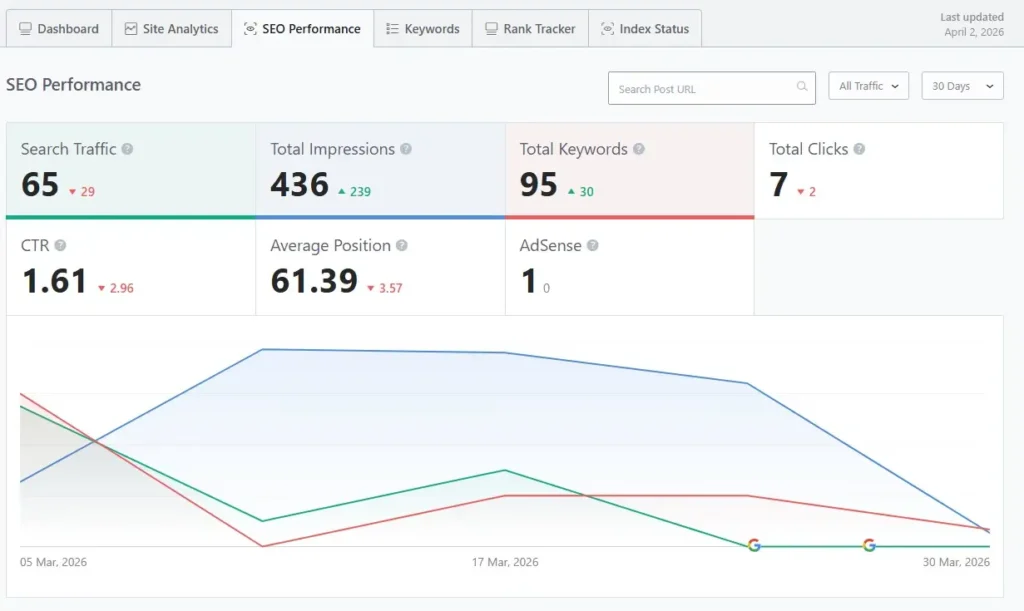Open the 30 Days date range dropdown
Screen dimensions: 1024x611
pos(960,85)
